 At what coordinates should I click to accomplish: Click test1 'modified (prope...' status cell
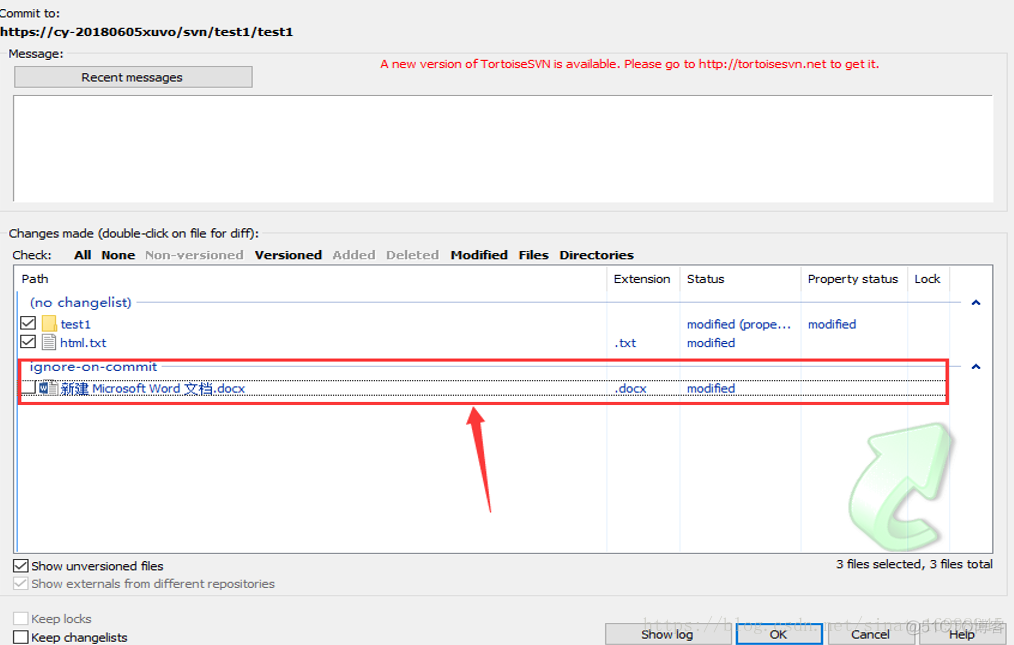(x=739, y=324)
